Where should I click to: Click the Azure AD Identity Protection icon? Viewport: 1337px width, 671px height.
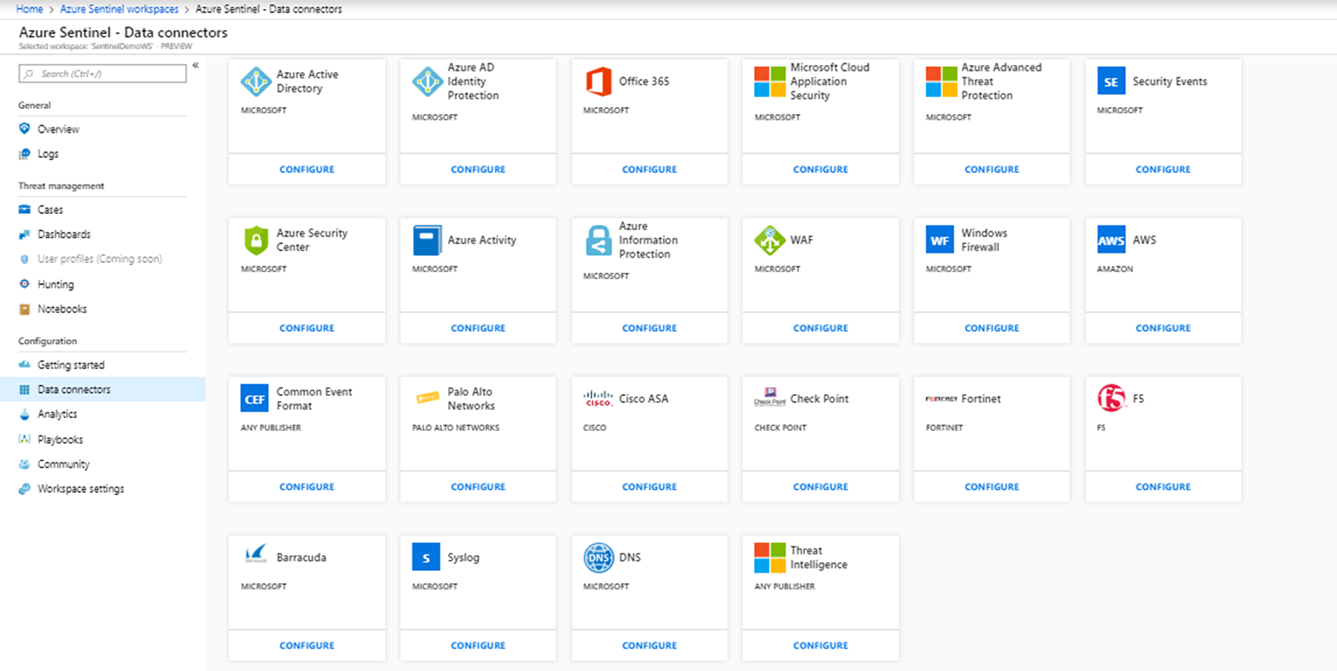click(x=428, y=82)
